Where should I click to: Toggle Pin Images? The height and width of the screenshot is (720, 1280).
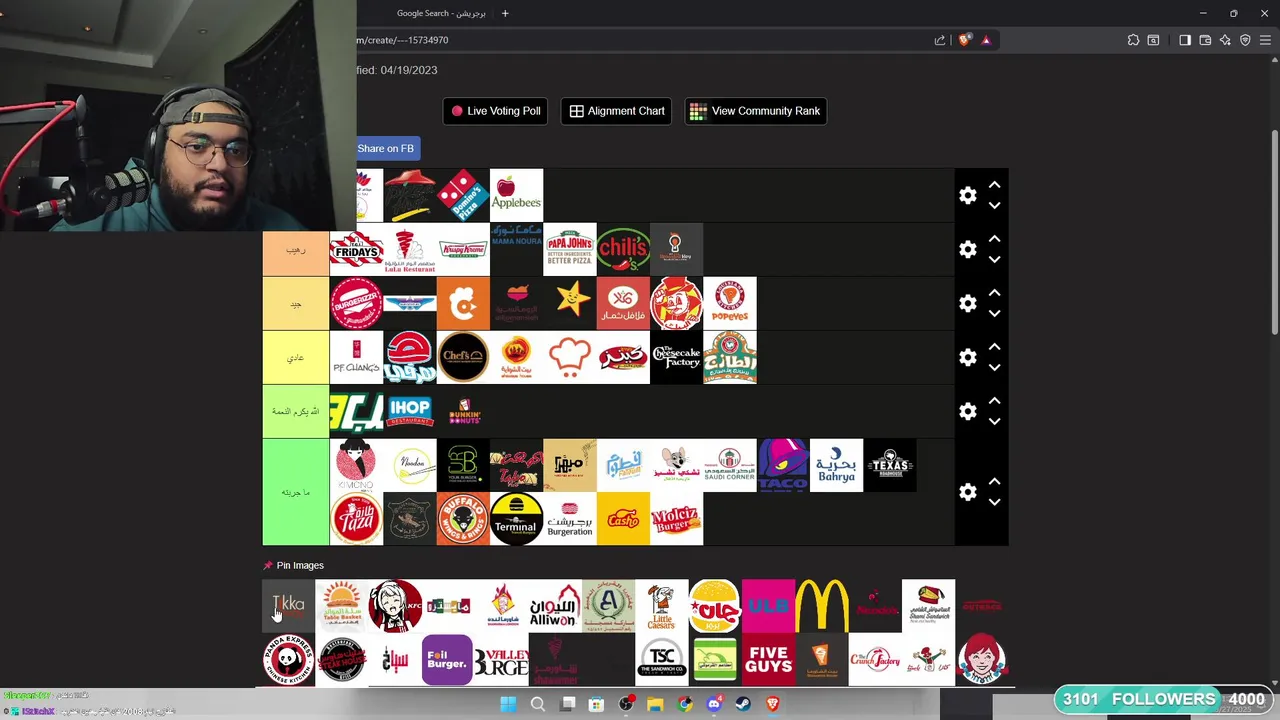point(293,565)
